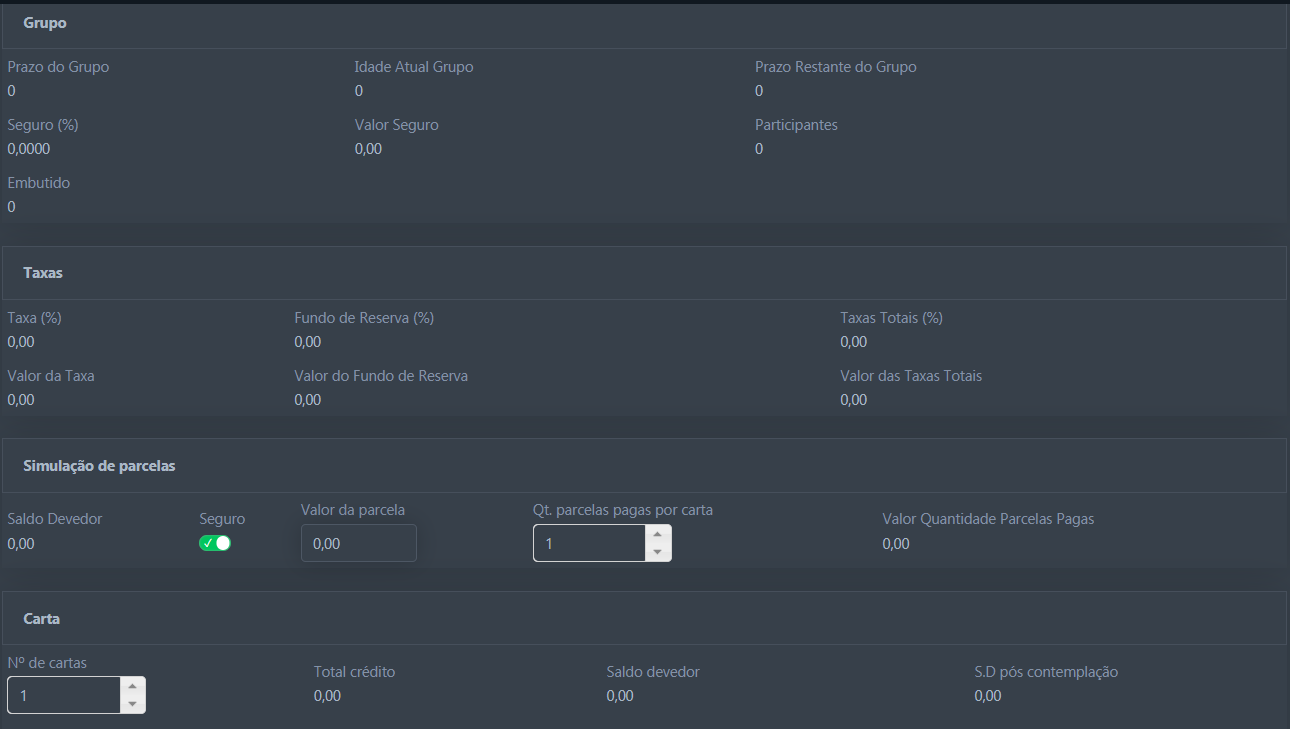The height and width of the screenshot is (729, 1290).
Task: Click the Valor Quantidade Parcelas Pagas label
Action: coord(988,519)
